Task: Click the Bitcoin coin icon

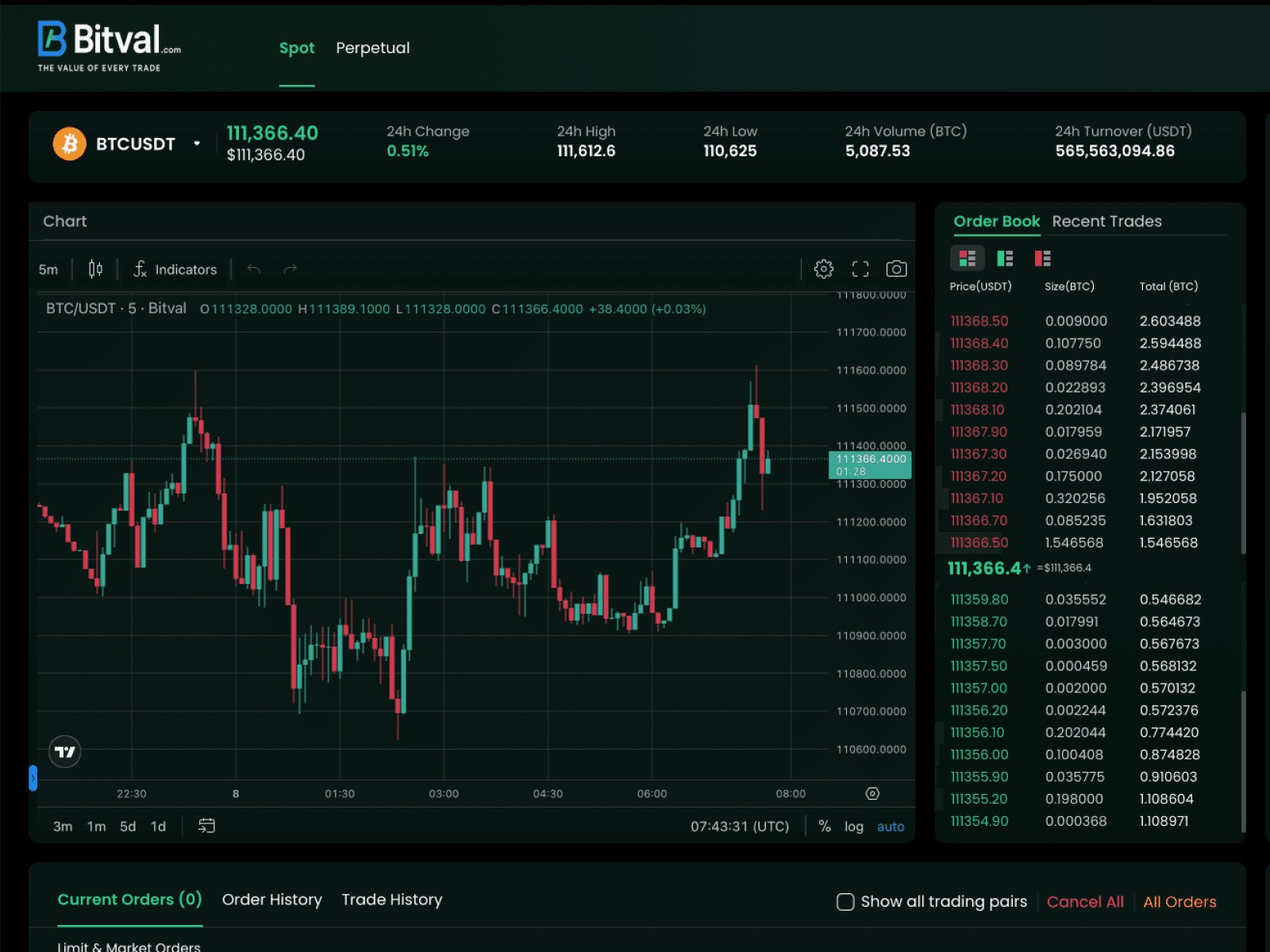Action: (70, 144)
